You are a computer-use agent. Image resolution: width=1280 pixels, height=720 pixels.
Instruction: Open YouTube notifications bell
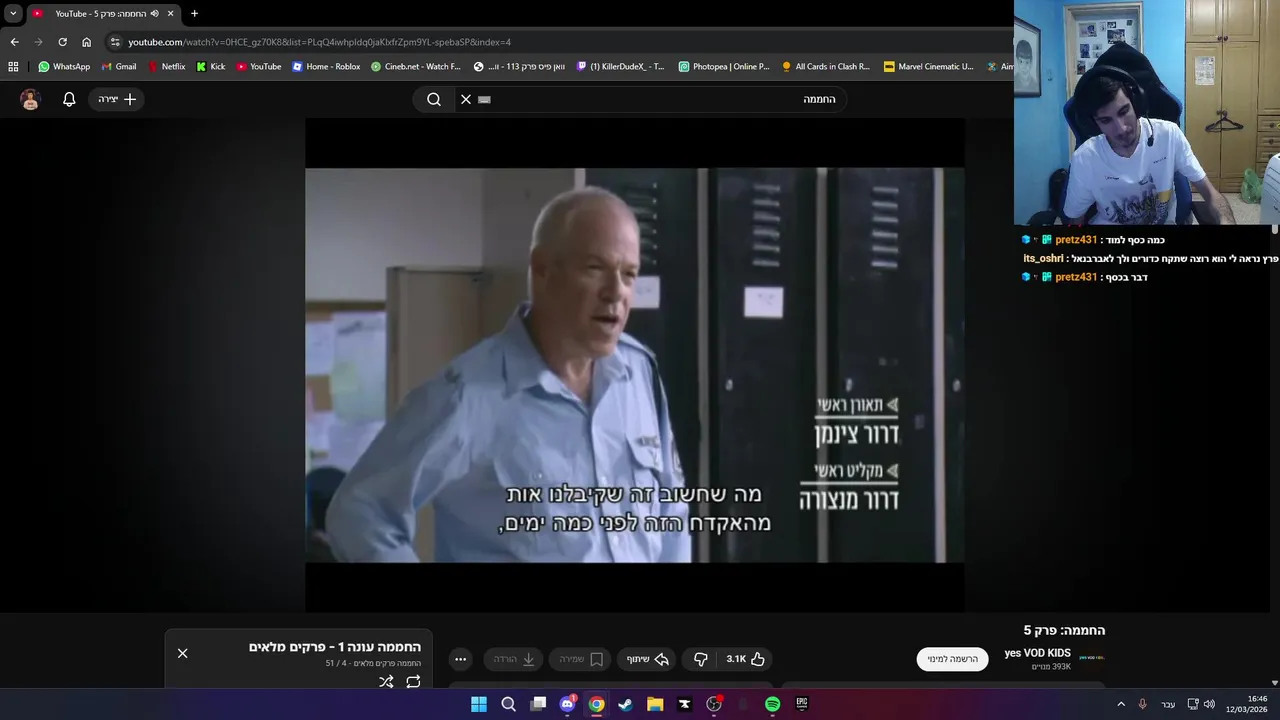click(x=69, y=99)
